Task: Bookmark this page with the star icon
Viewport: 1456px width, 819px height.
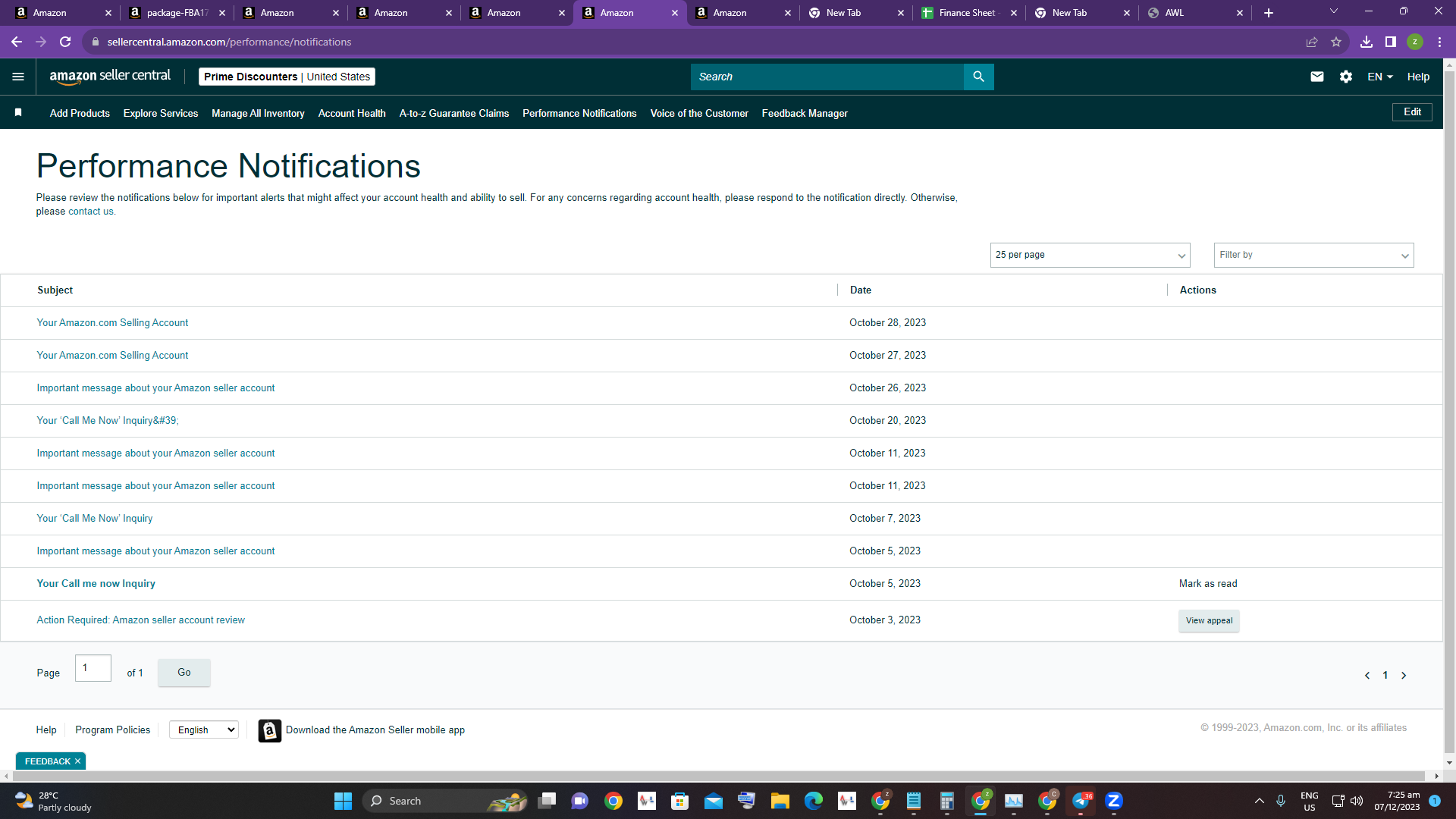Action: coord(1336,42)
